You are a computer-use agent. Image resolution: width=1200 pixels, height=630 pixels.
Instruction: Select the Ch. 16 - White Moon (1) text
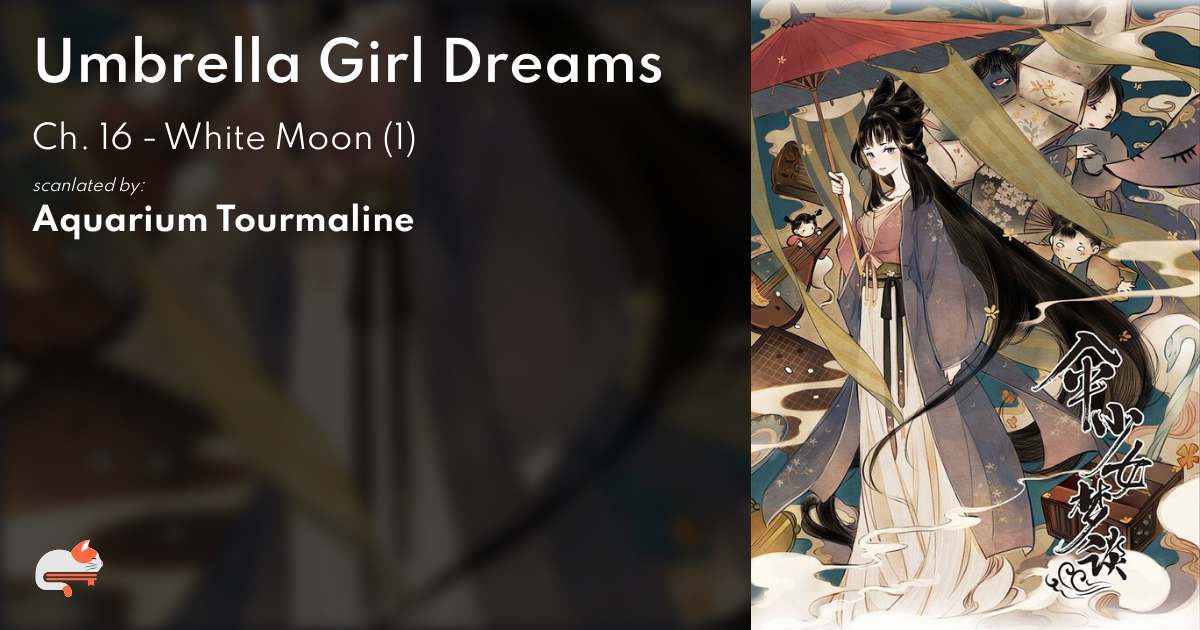point(224,139)
